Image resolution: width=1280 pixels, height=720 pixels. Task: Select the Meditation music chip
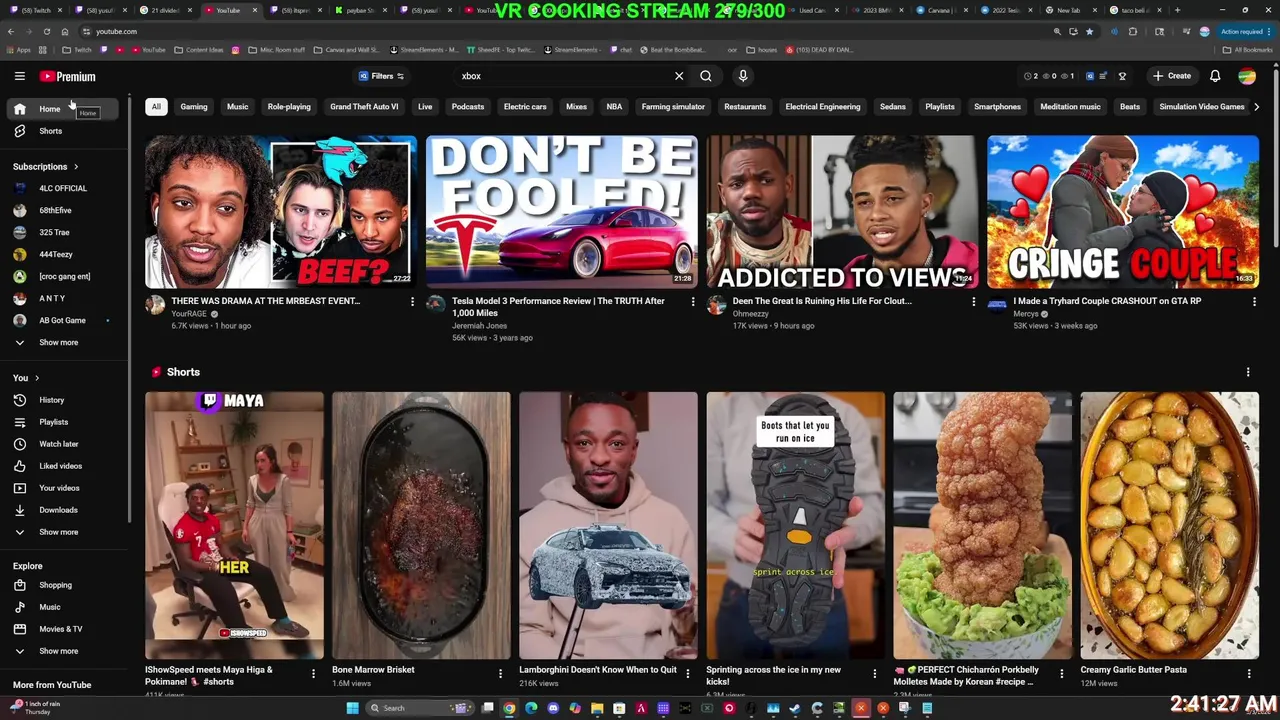pos(1070,107)
